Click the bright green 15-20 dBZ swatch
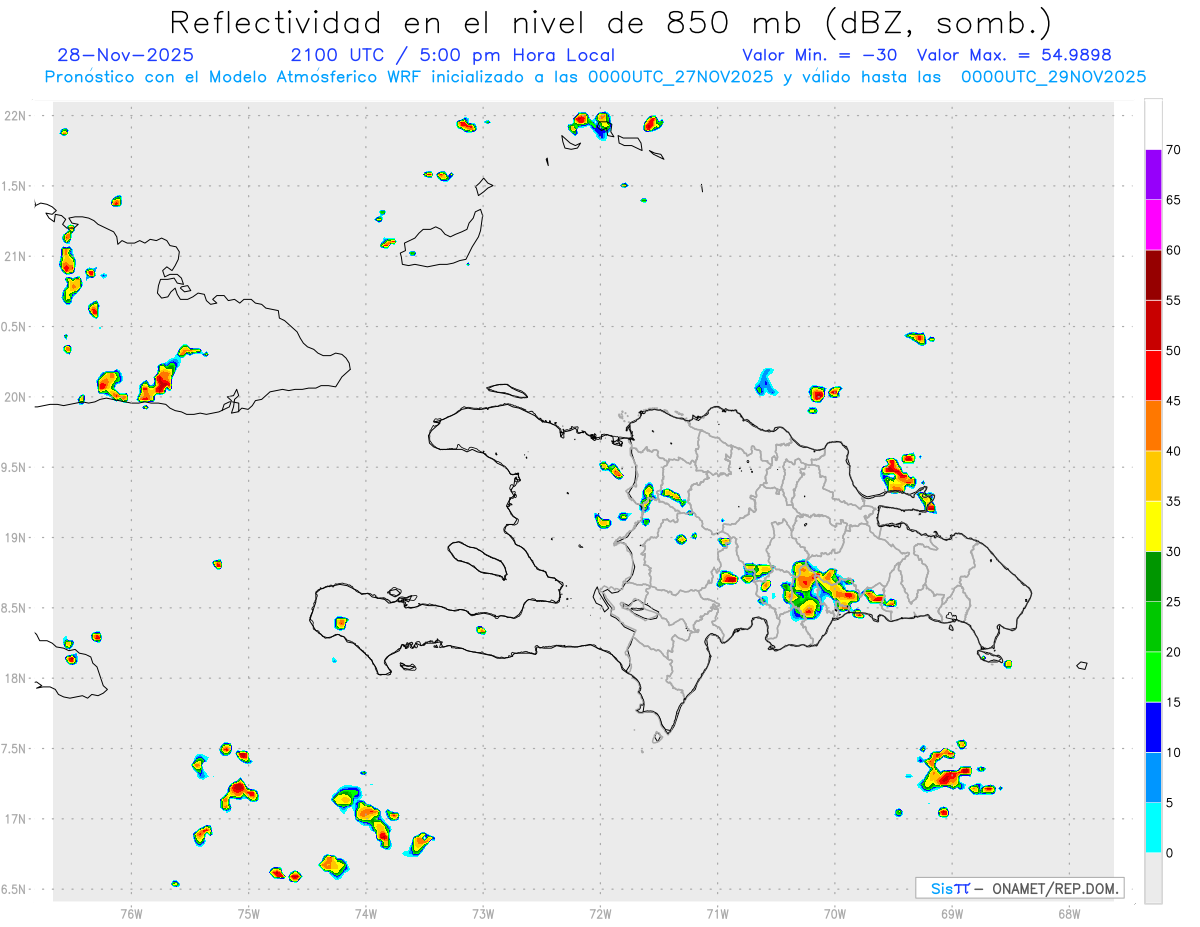This screenshot has height=927, width=1200. tap(1153, 677)
